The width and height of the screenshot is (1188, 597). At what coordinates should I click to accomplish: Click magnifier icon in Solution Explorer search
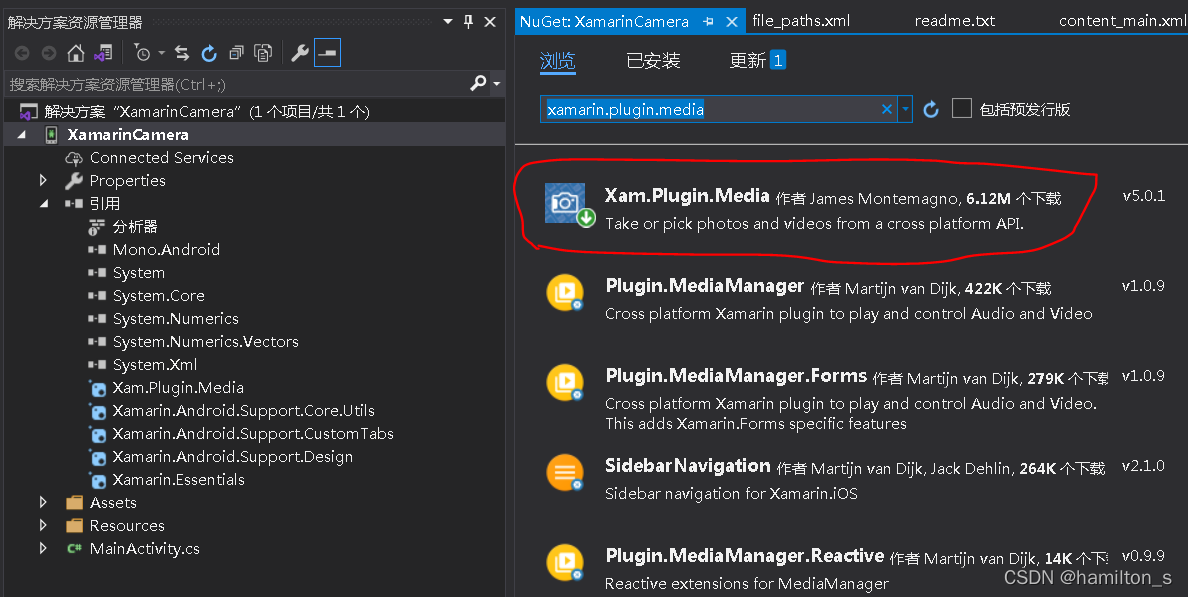click(x=478, y=83)
